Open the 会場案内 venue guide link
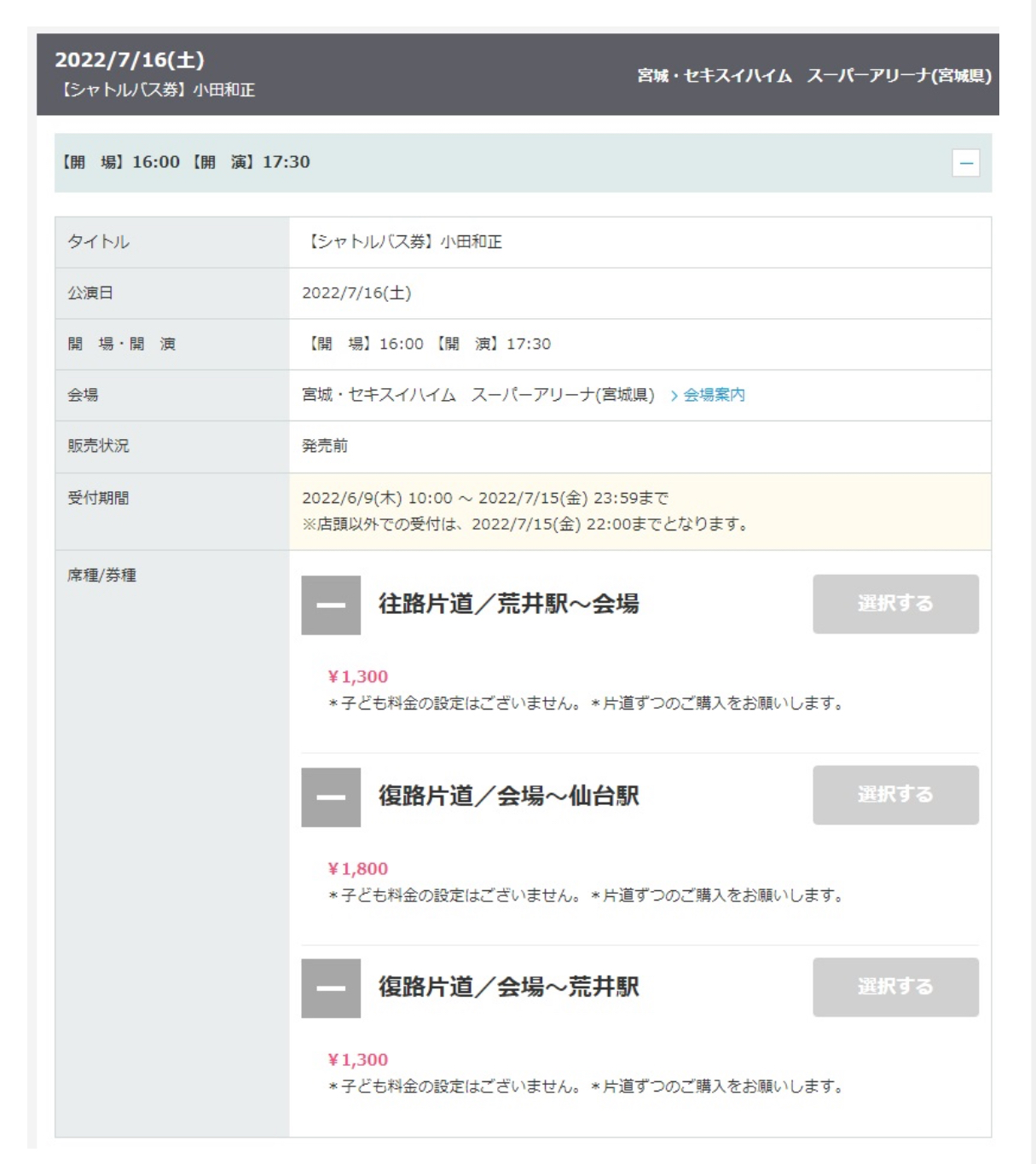The height and width of the screenshot is (1164, 1036). pos(714,395)
